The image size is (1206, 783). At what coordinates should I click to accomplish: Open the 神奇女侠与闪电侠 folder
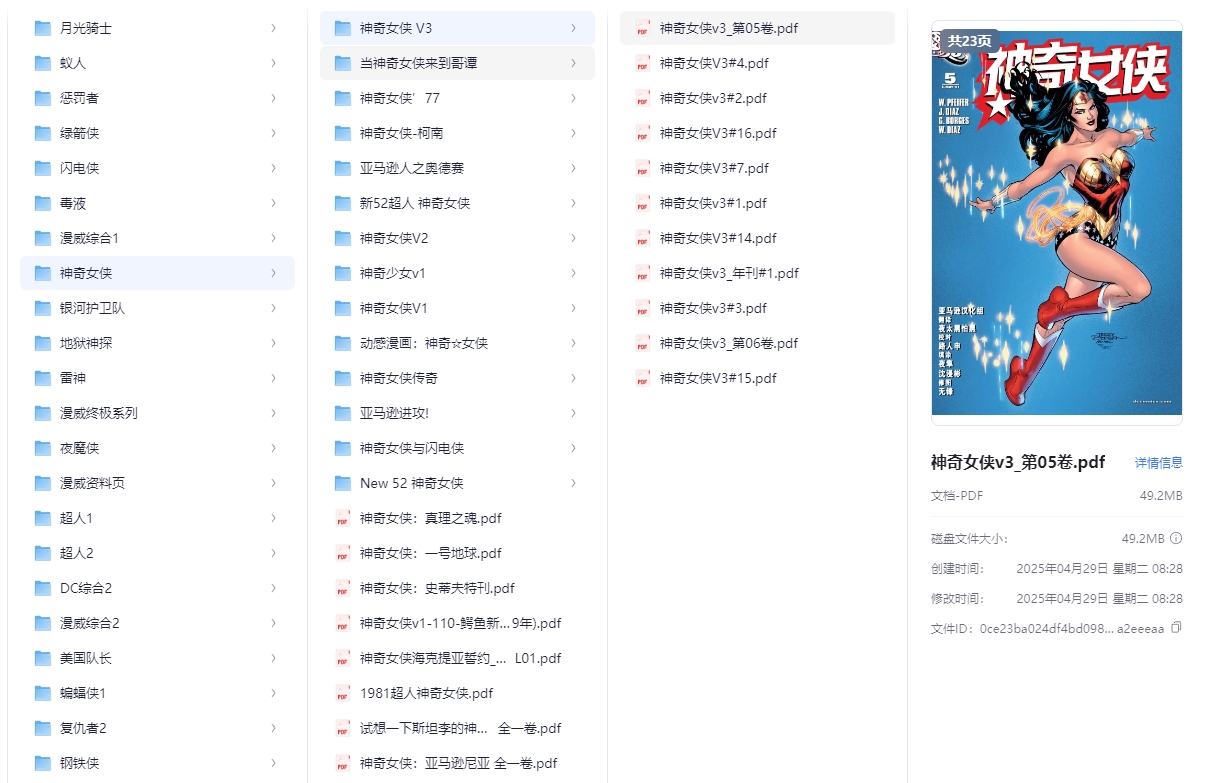click(x=457, y=448)
